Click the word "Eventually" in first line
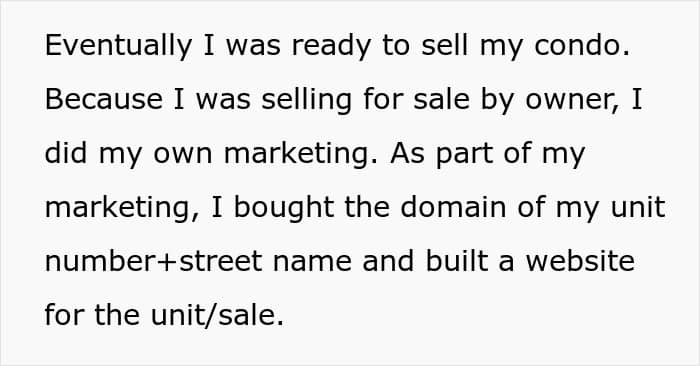Screen dimensions: 700x366 (x=118, y=46)
